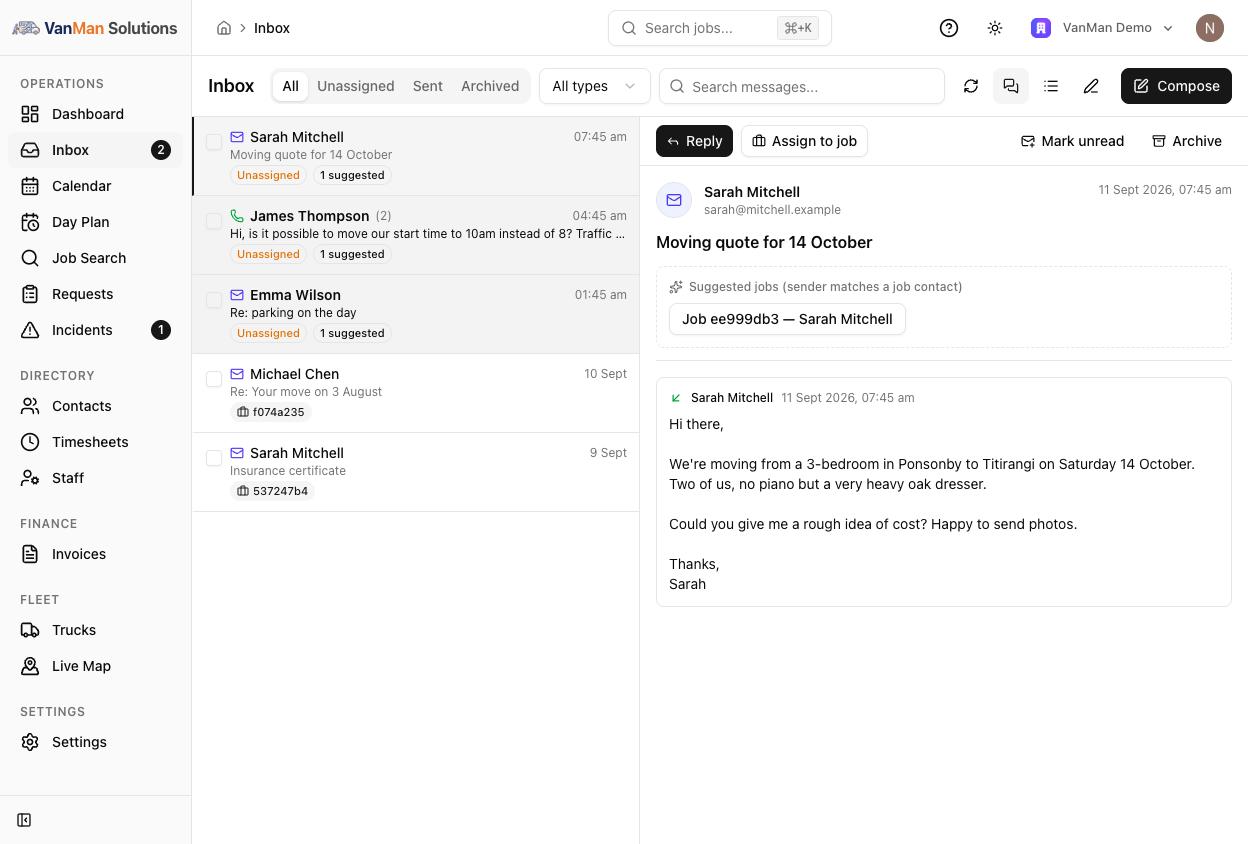The image size is (1248, 844).
Task: Click the VanMan Solutions logo
Action: coord(95,28)
